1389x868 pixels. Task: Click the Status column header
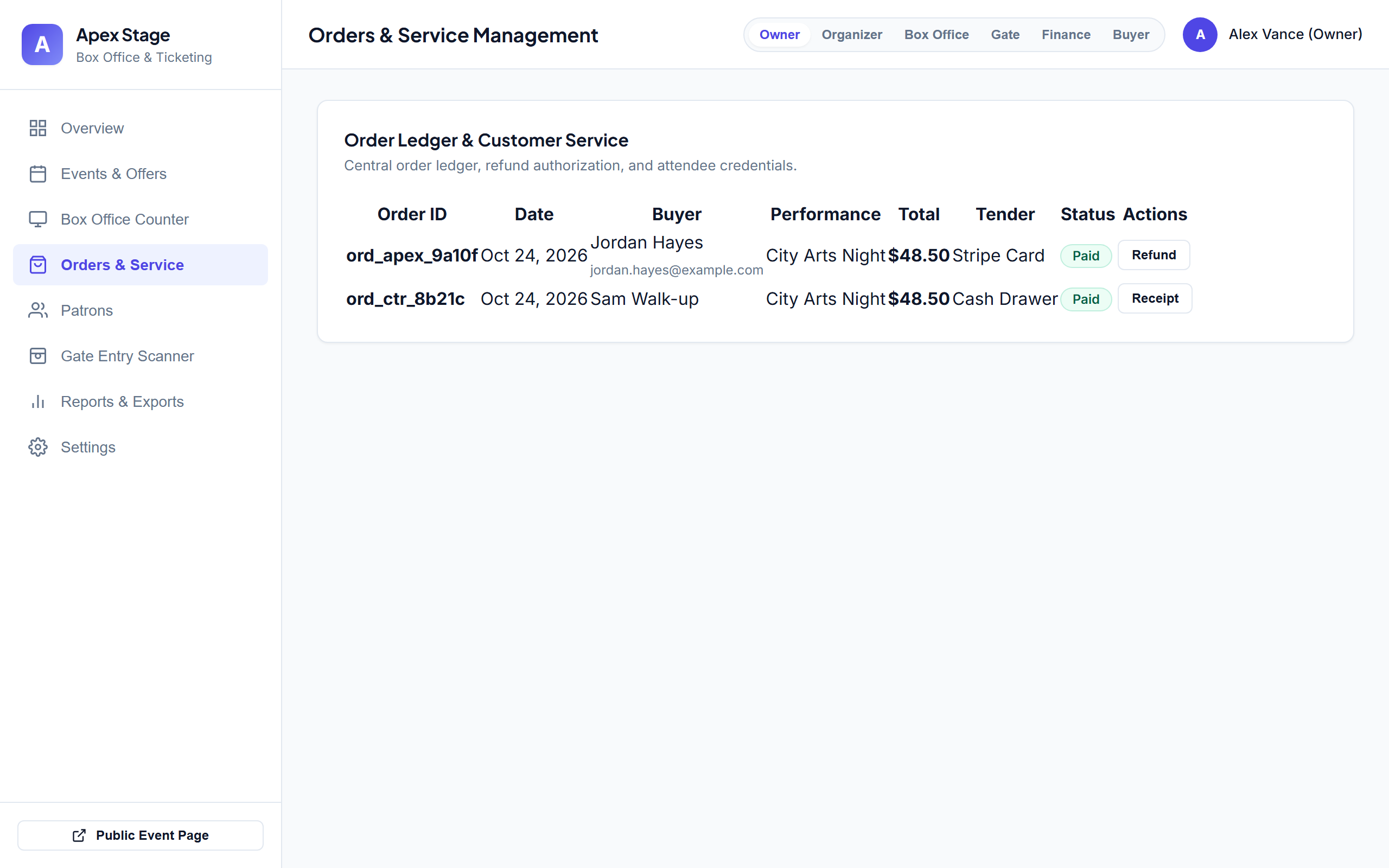[x=1087, y=214]
